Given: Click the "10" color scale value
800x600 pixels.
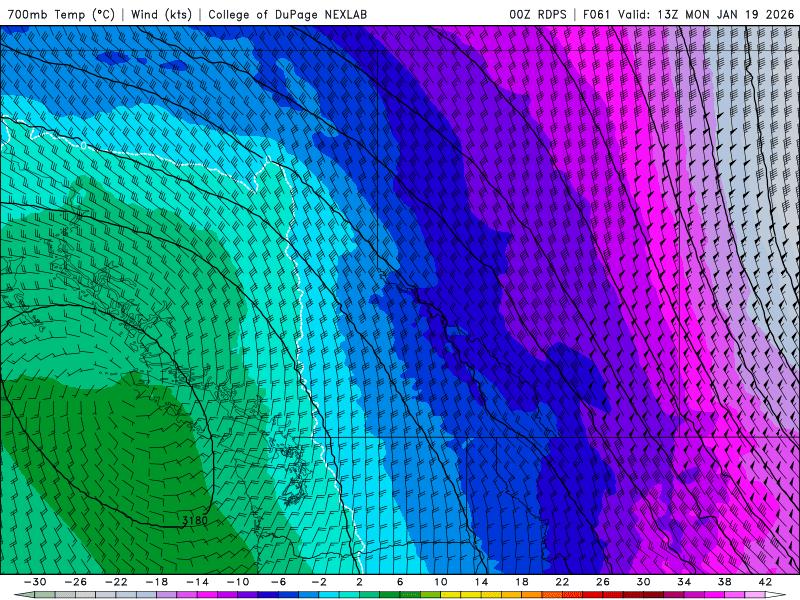Looking at the screenshot, I should pos(441,582).
